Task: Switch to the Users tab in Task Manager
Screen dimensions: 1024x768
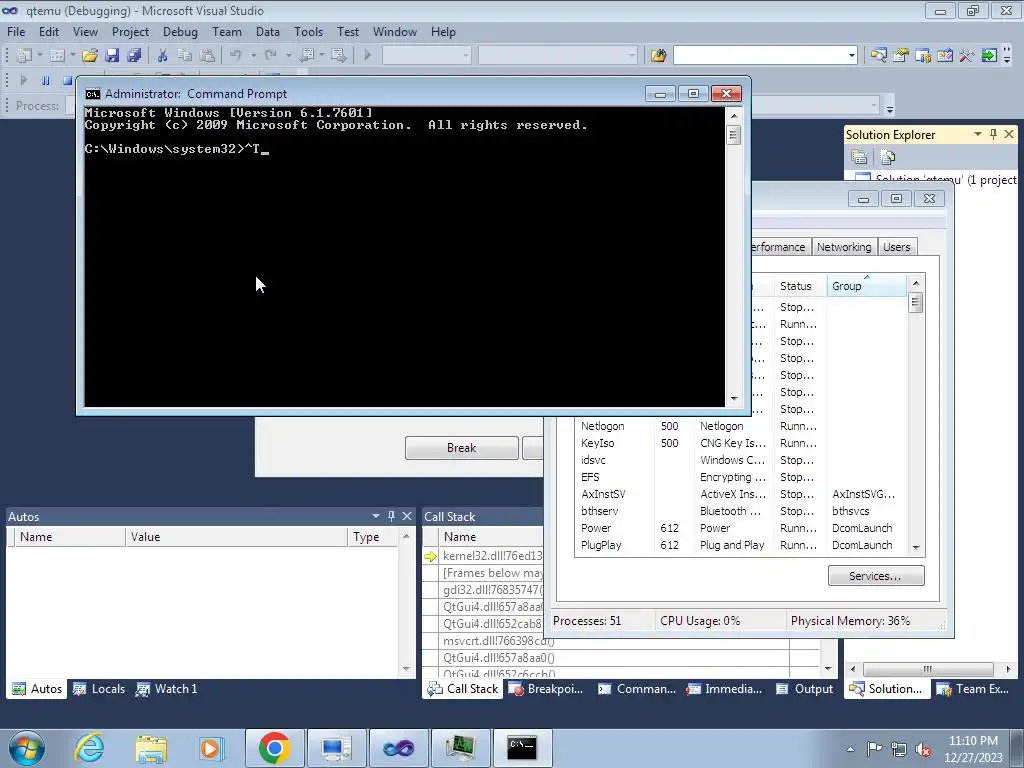Action: 897,247
